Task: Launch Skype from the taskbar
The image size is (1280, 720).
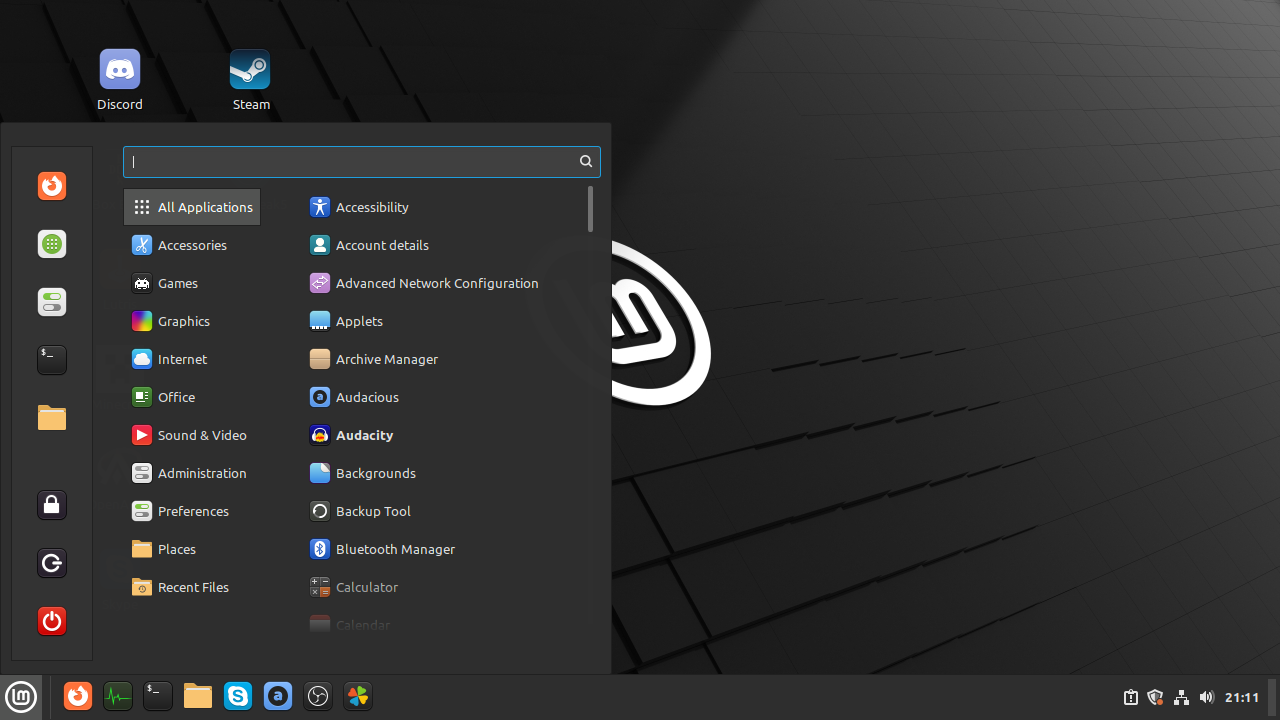Action: (238, 696)
